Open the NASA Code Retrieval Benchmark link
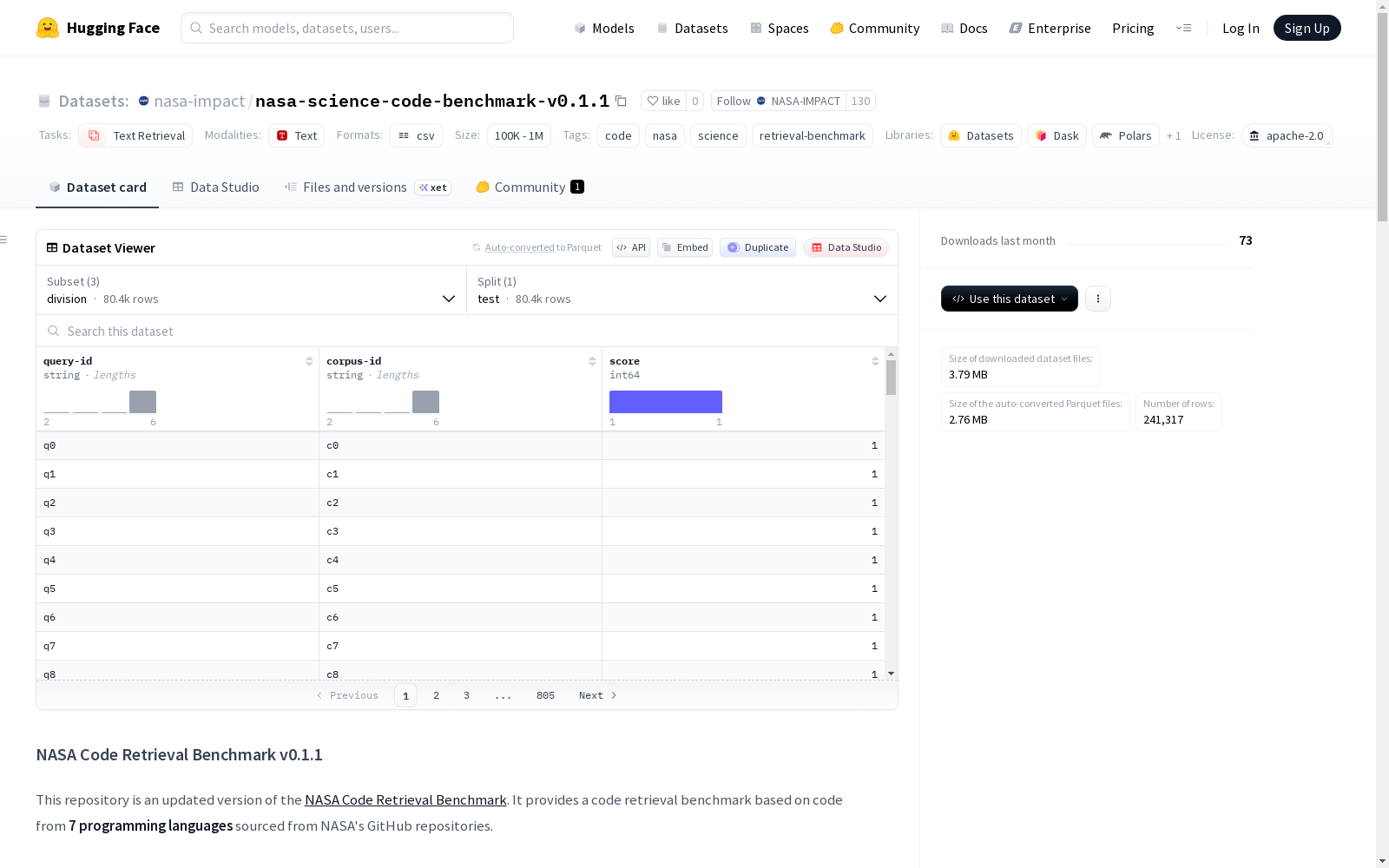The height and width of the screenshot is (868, 1389). 405,799
